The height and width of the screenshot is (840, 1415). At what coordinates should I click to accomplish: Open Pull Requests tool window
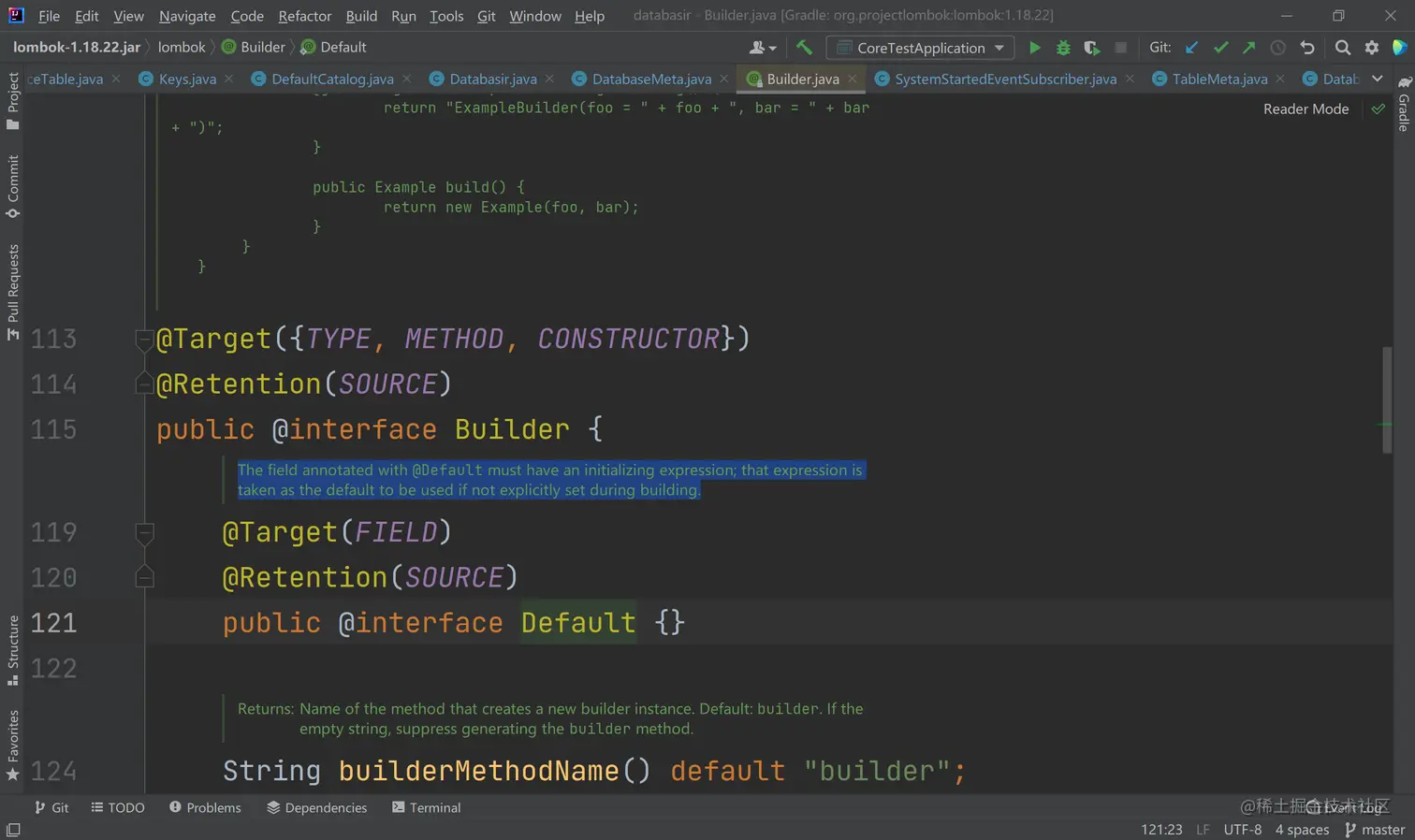point(12,292)
